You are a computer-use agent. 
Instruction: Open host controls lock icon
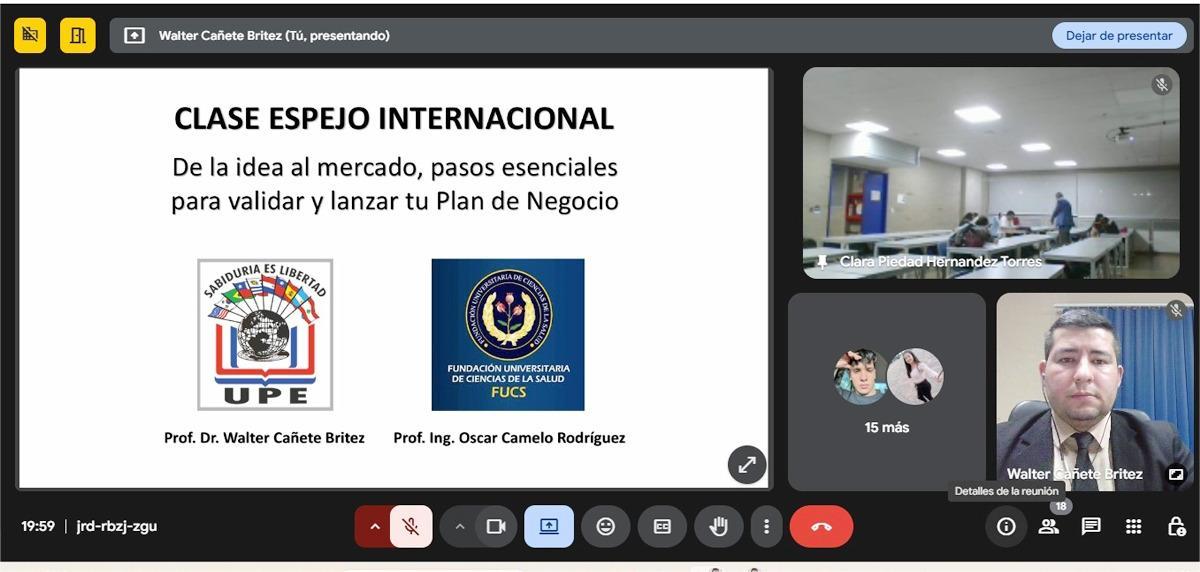(1176, 527)
